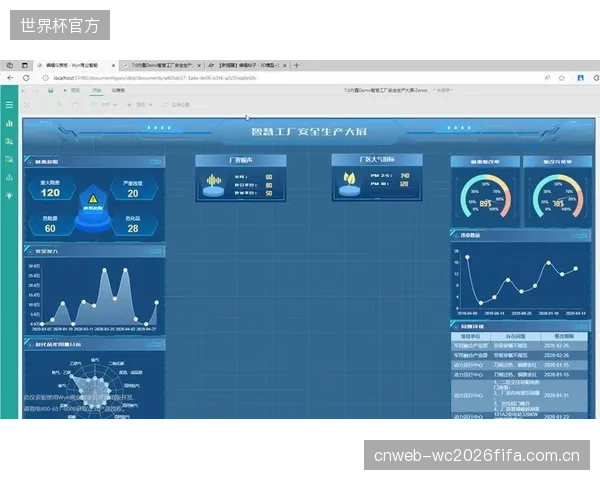Click the read aloud A icon
The image size is (600, 480).
[x=547, y=78]
